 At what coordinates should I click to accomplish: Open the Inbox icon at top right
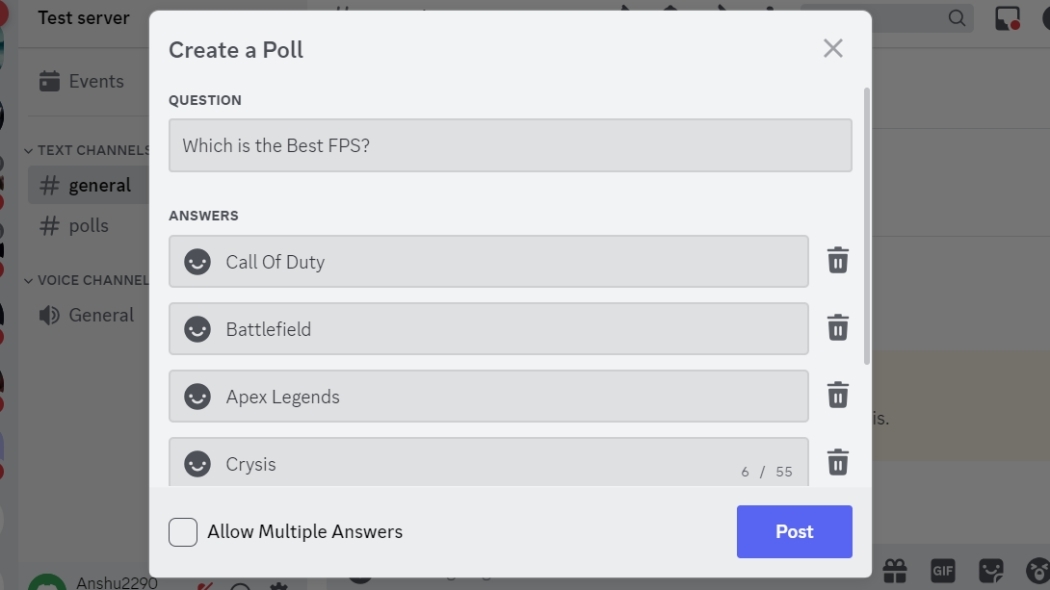[1006, 17]
